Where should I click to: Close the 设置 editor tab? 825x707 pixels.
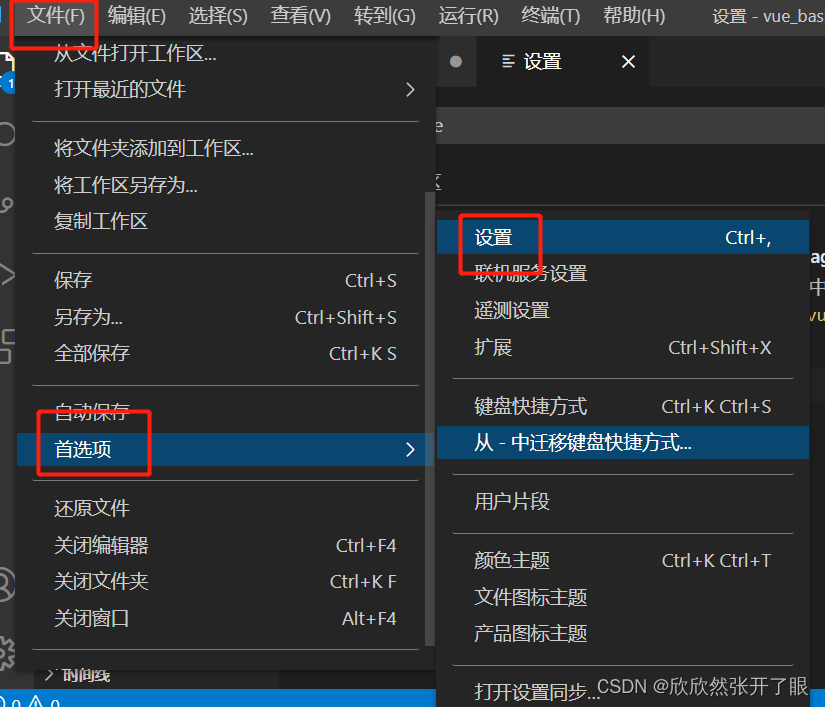[628, 61]
